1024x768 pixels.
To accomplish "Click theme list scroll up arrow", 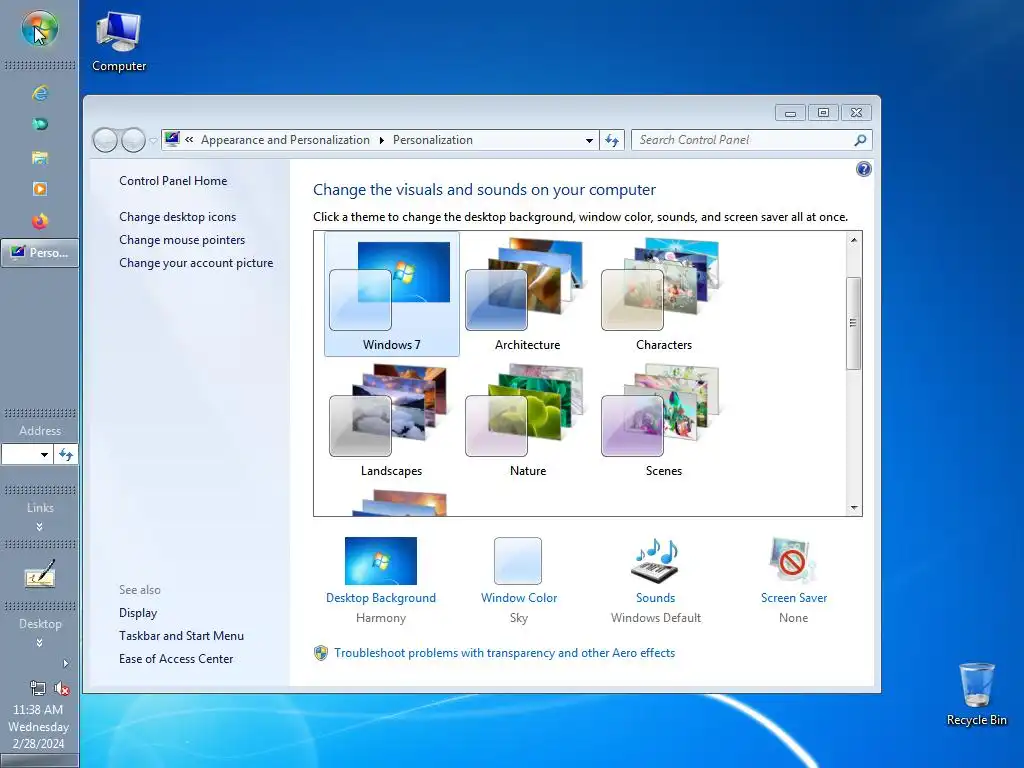I will (x=854, y=240).
